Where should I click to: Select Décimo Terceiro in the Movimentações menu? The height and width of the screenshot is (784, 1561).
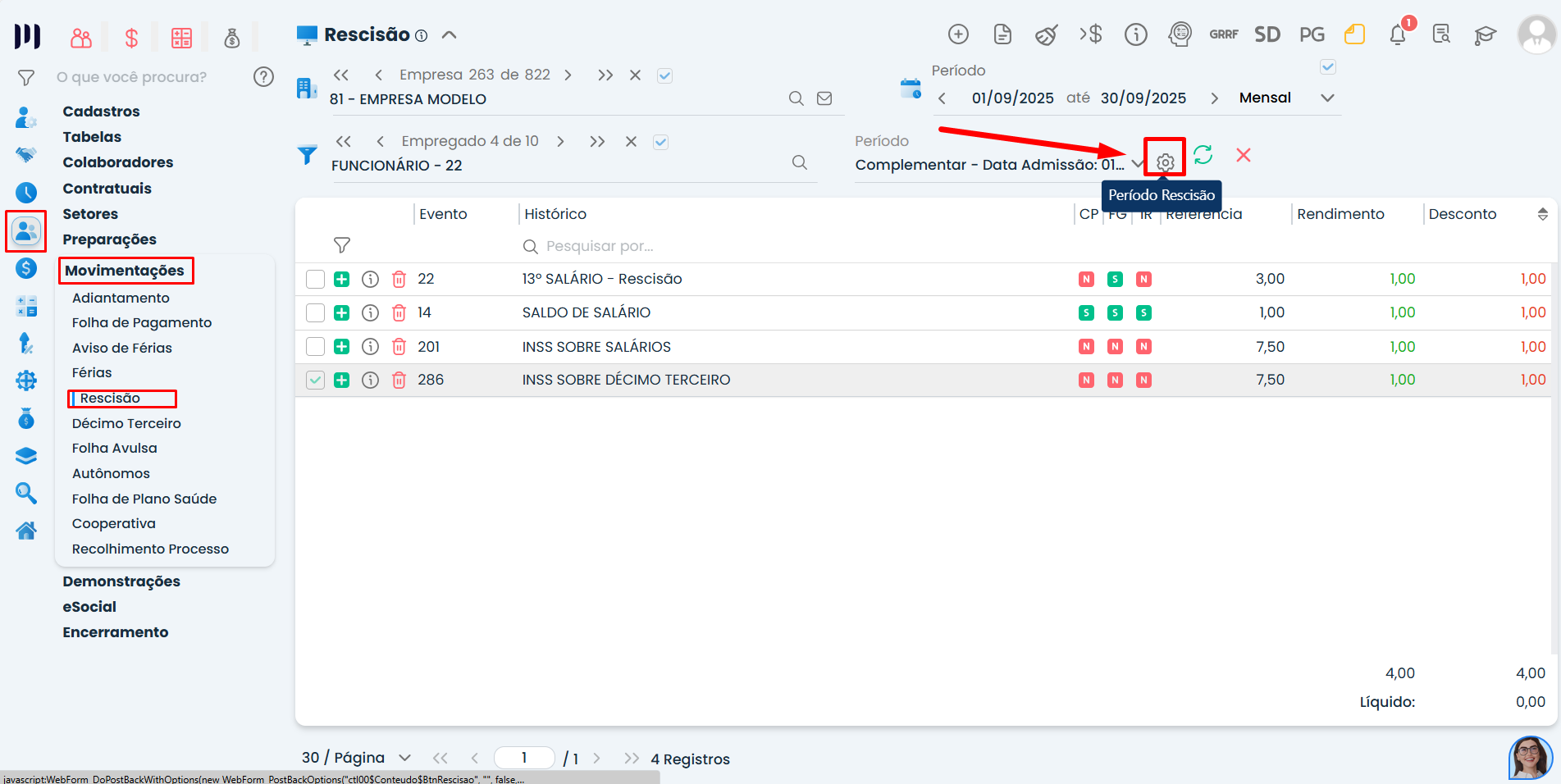pos(126,423)
